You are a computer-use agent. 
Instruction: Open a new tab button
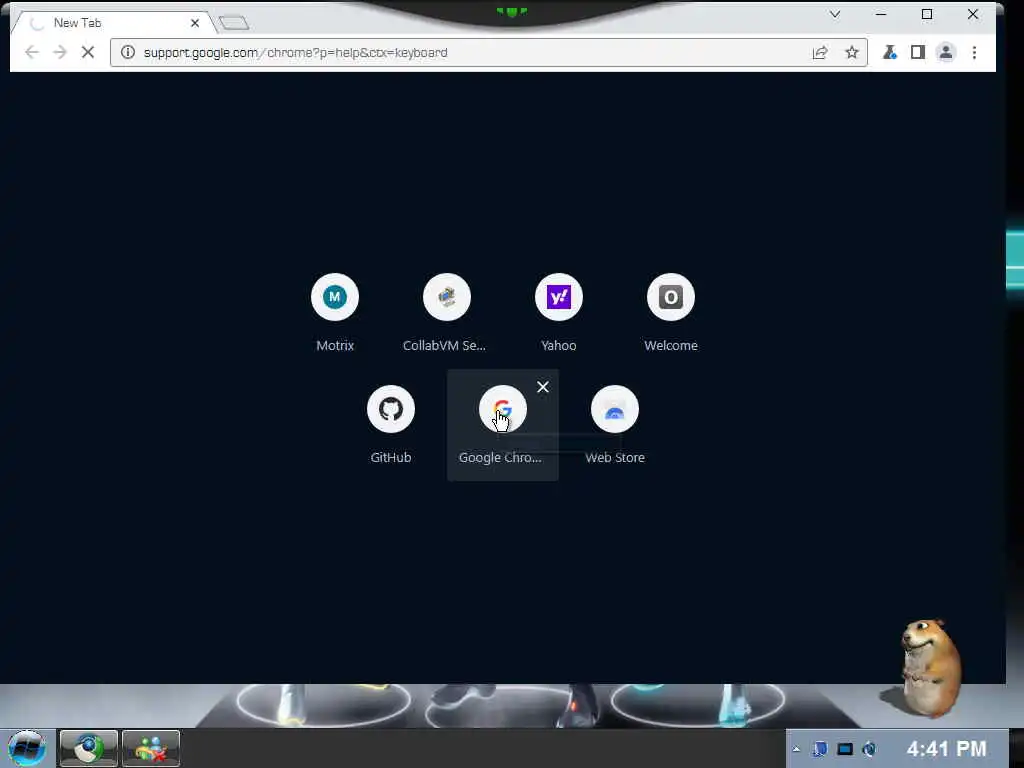point(233,23)
